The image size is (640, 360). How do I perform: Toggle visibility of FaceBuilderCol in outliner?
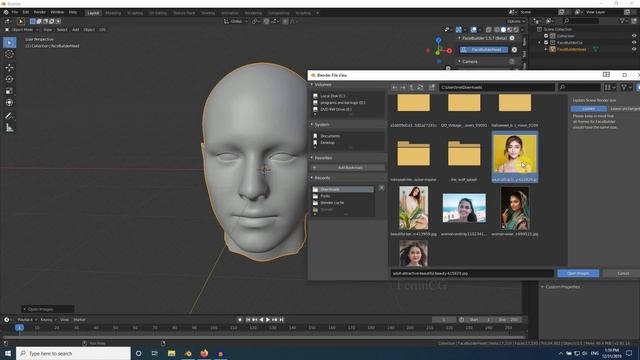pyautogui.click(x=634, y=42)
